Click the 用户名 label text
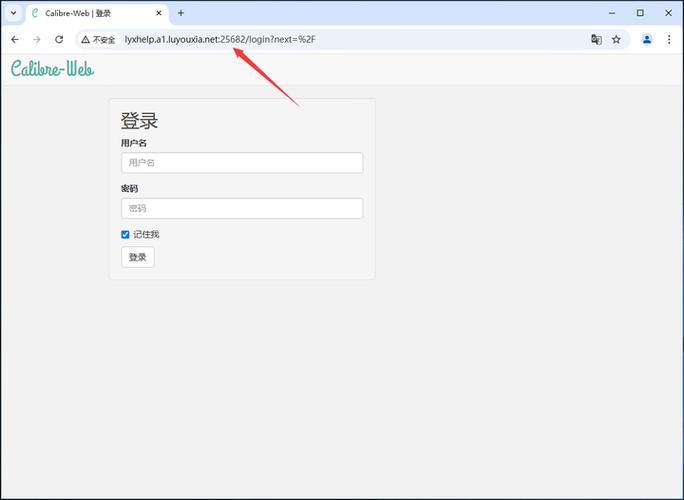This screenshot has width=684, height=500. 134,143
